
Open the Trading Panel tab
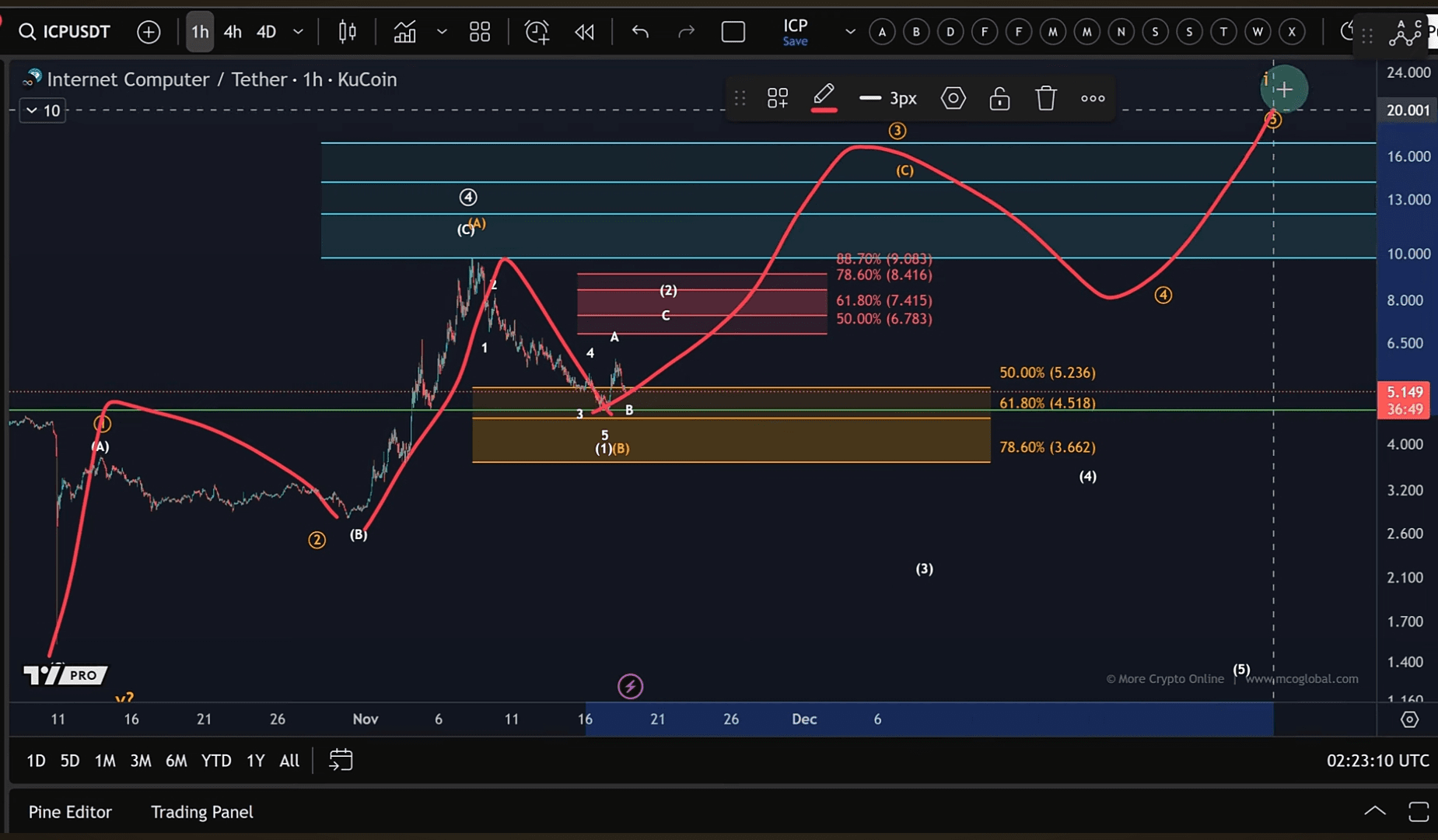(x=201, y=812)
